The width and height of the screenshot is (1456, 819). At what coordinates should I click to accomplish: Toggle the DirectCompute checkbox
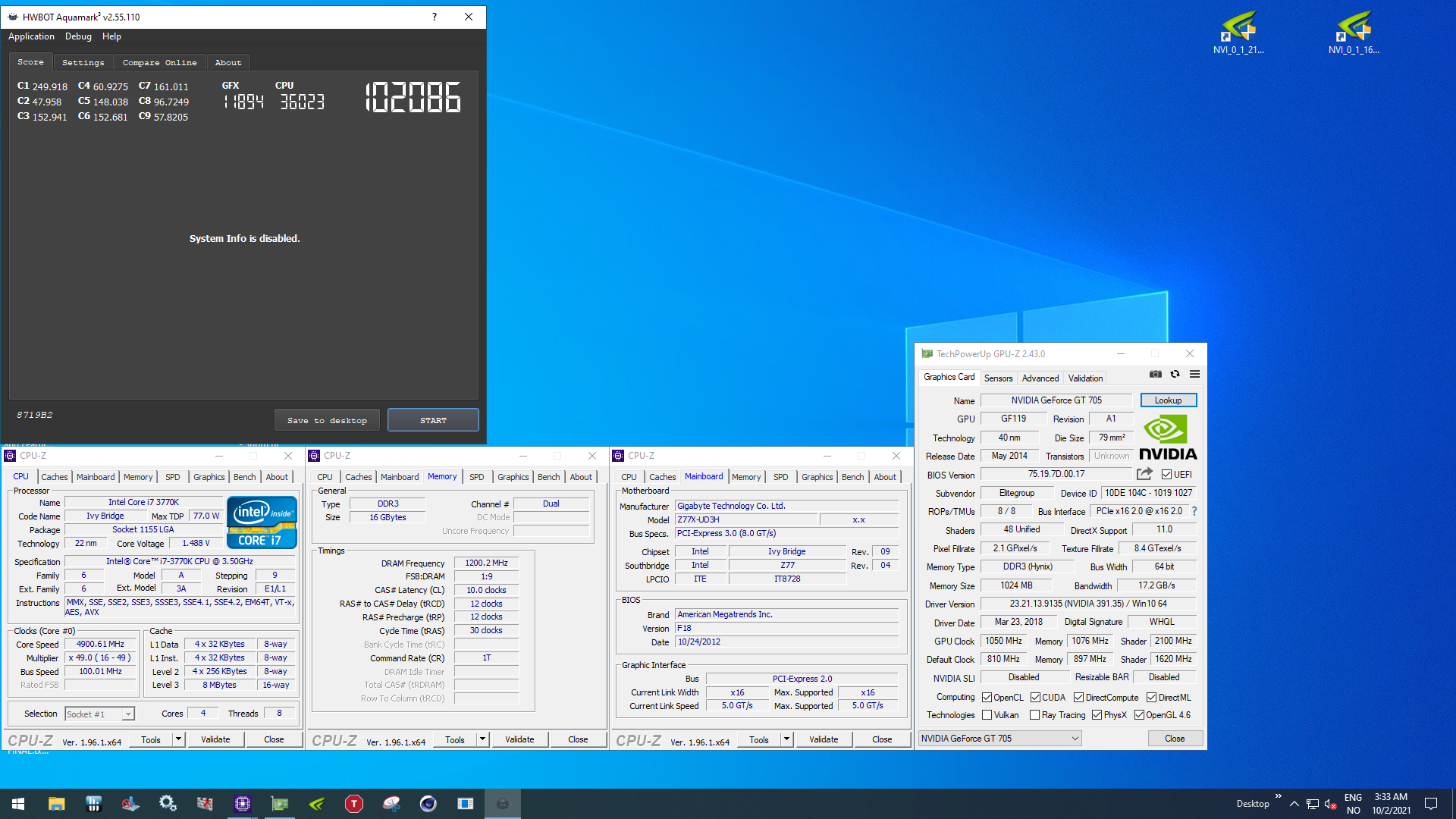click(1078, 698)
